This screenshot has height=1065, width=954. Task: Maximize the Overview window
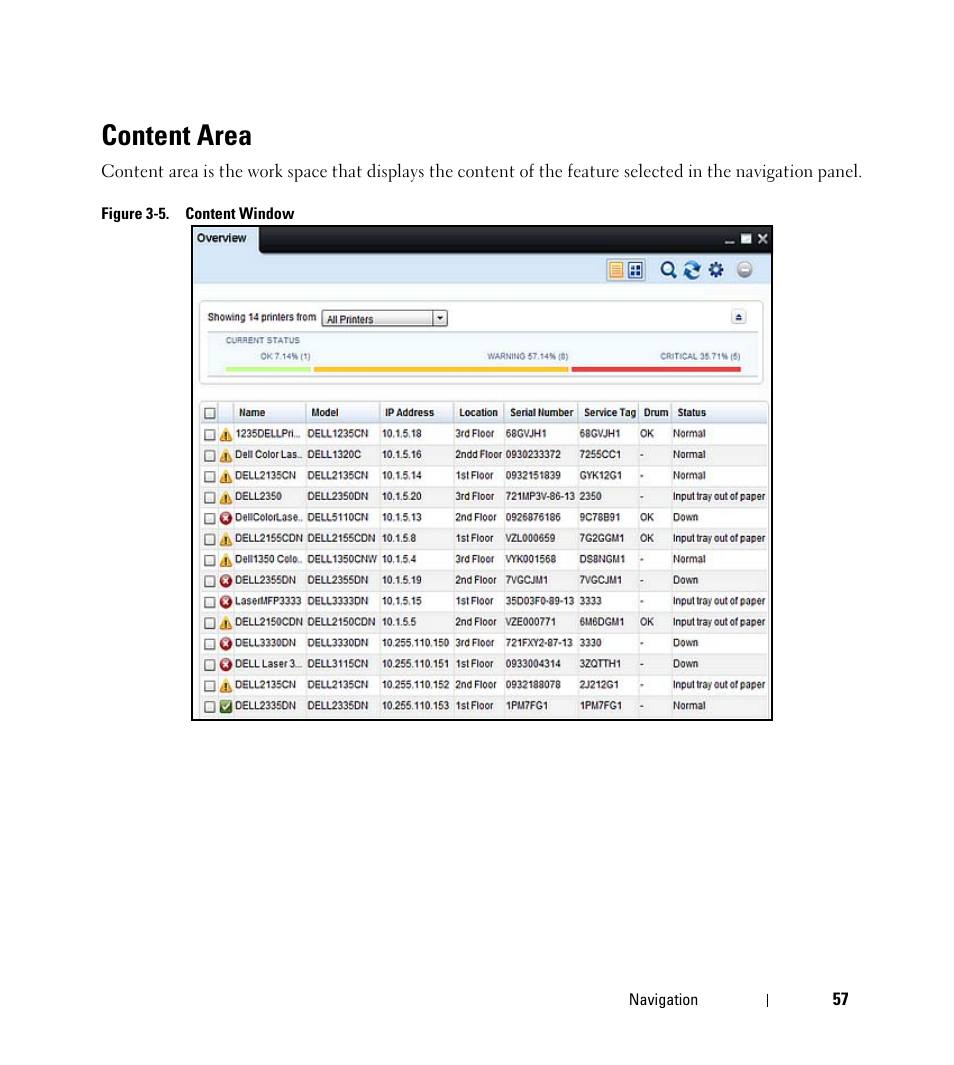746,238
